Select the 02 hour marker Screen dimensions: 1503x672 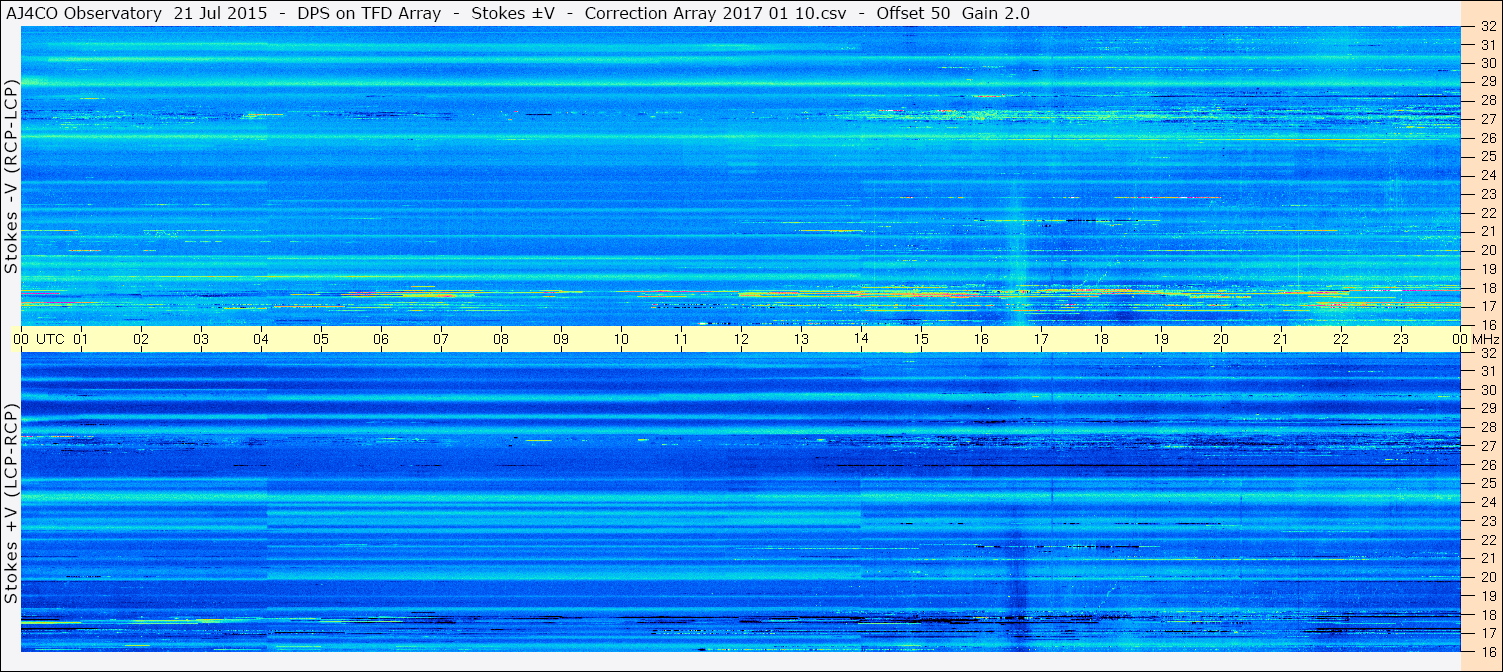tap(141, 339)
